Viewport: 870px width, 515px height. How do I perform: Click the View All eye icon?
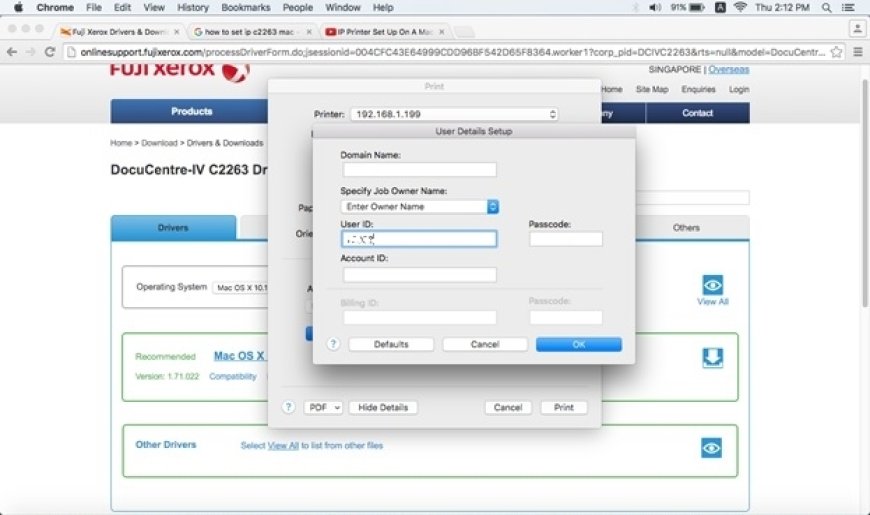713,285
